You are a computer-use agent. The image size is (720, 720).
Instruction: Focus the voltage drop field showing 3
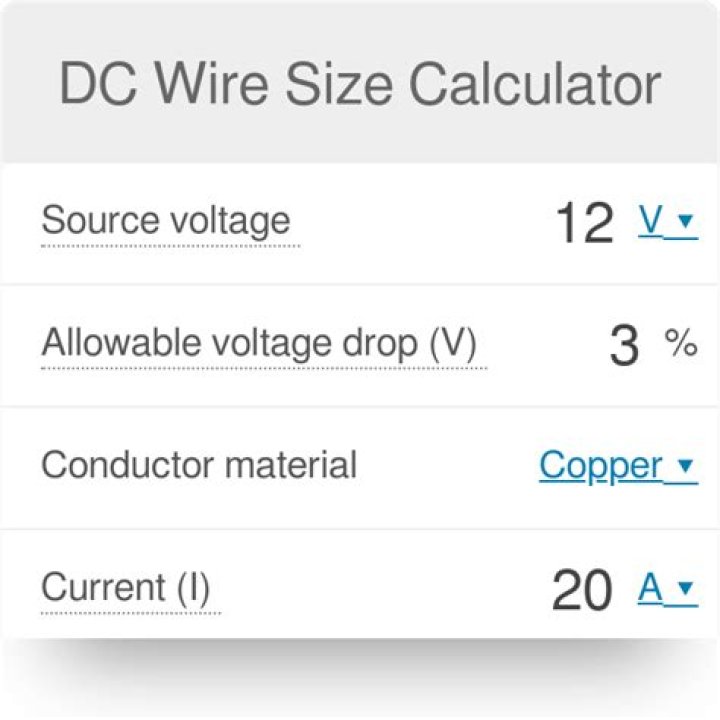(622, 346)
